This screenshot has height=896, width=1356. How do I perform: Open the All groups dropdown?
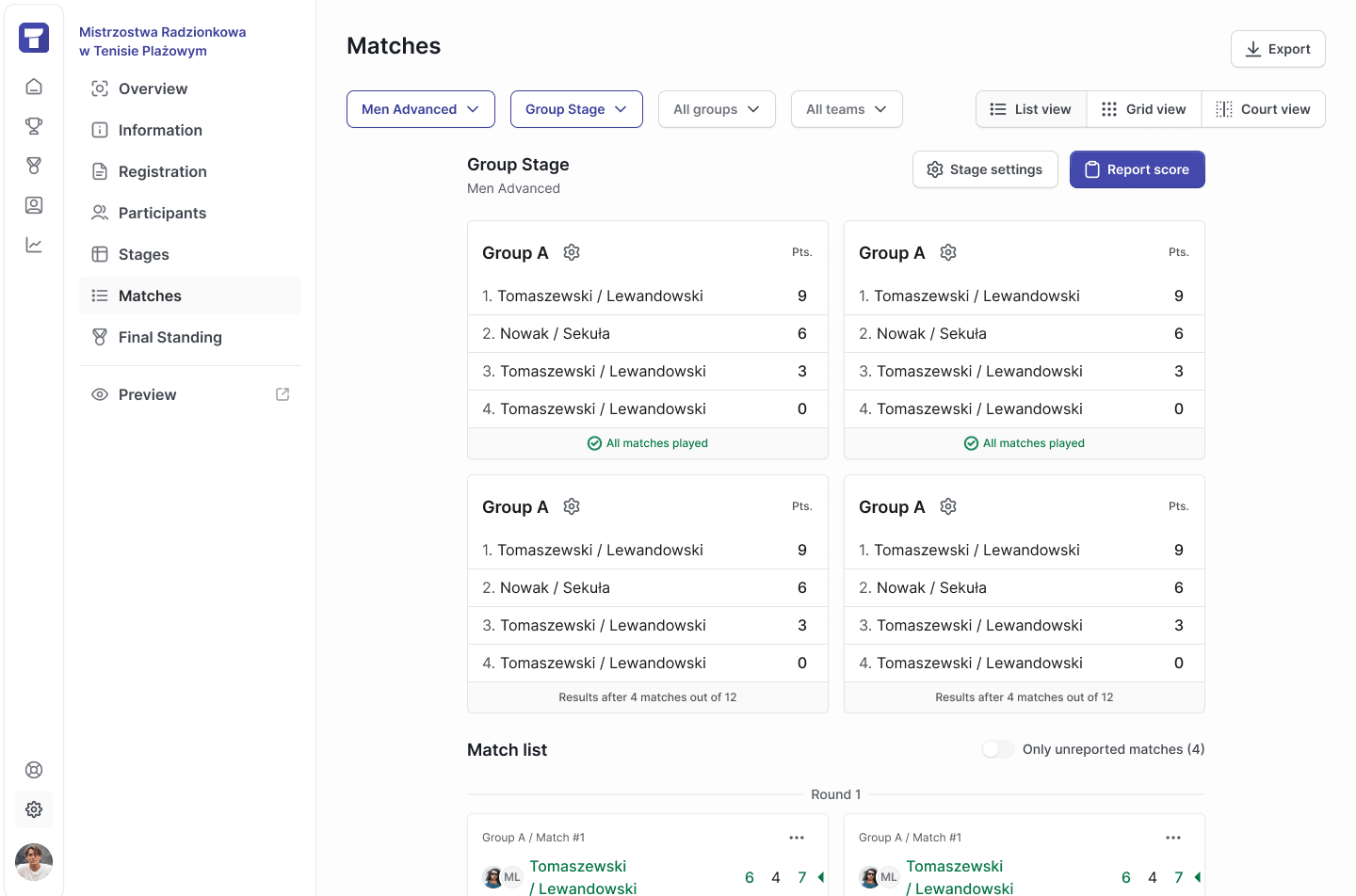[x=717, y=109]
